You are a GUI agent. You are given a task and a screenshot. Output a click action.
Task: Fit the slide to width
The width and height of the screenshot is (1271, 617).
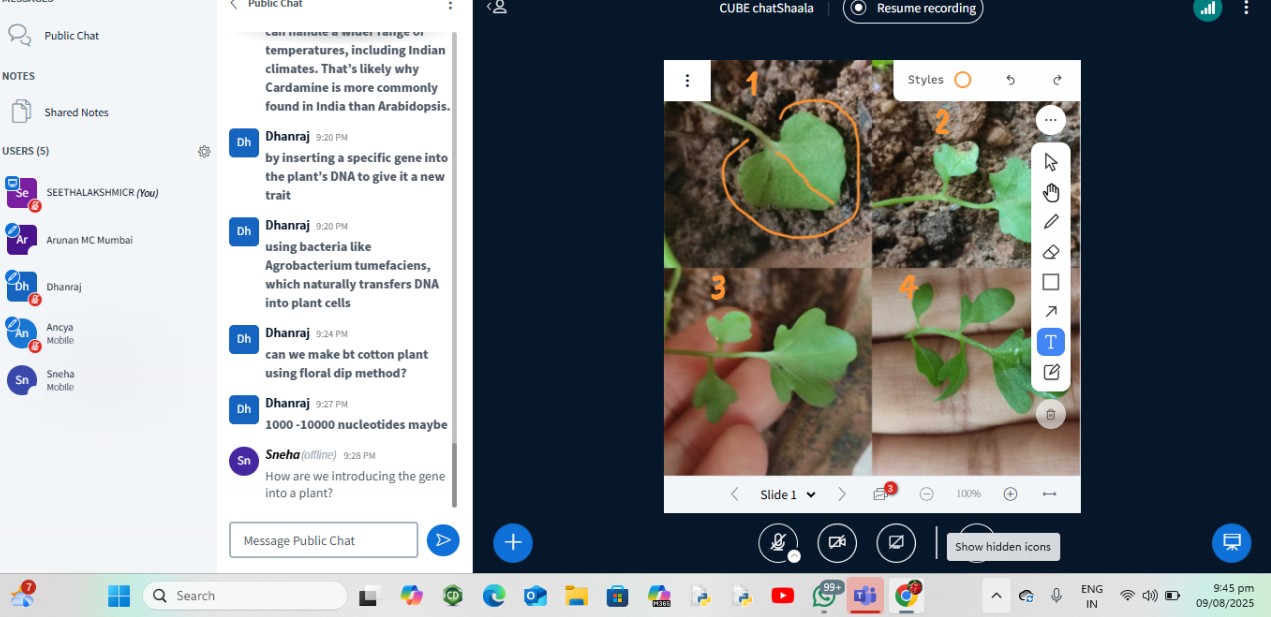(1049, 494)
